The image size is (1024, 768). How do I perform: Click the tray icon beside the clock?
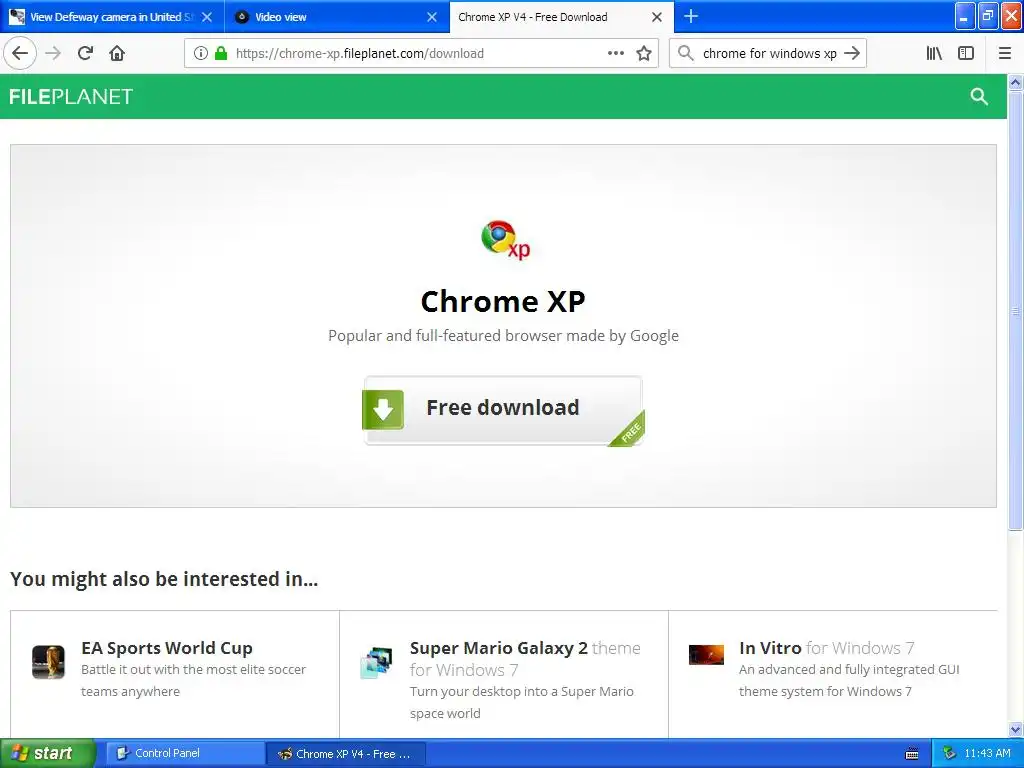coord(949,753)
